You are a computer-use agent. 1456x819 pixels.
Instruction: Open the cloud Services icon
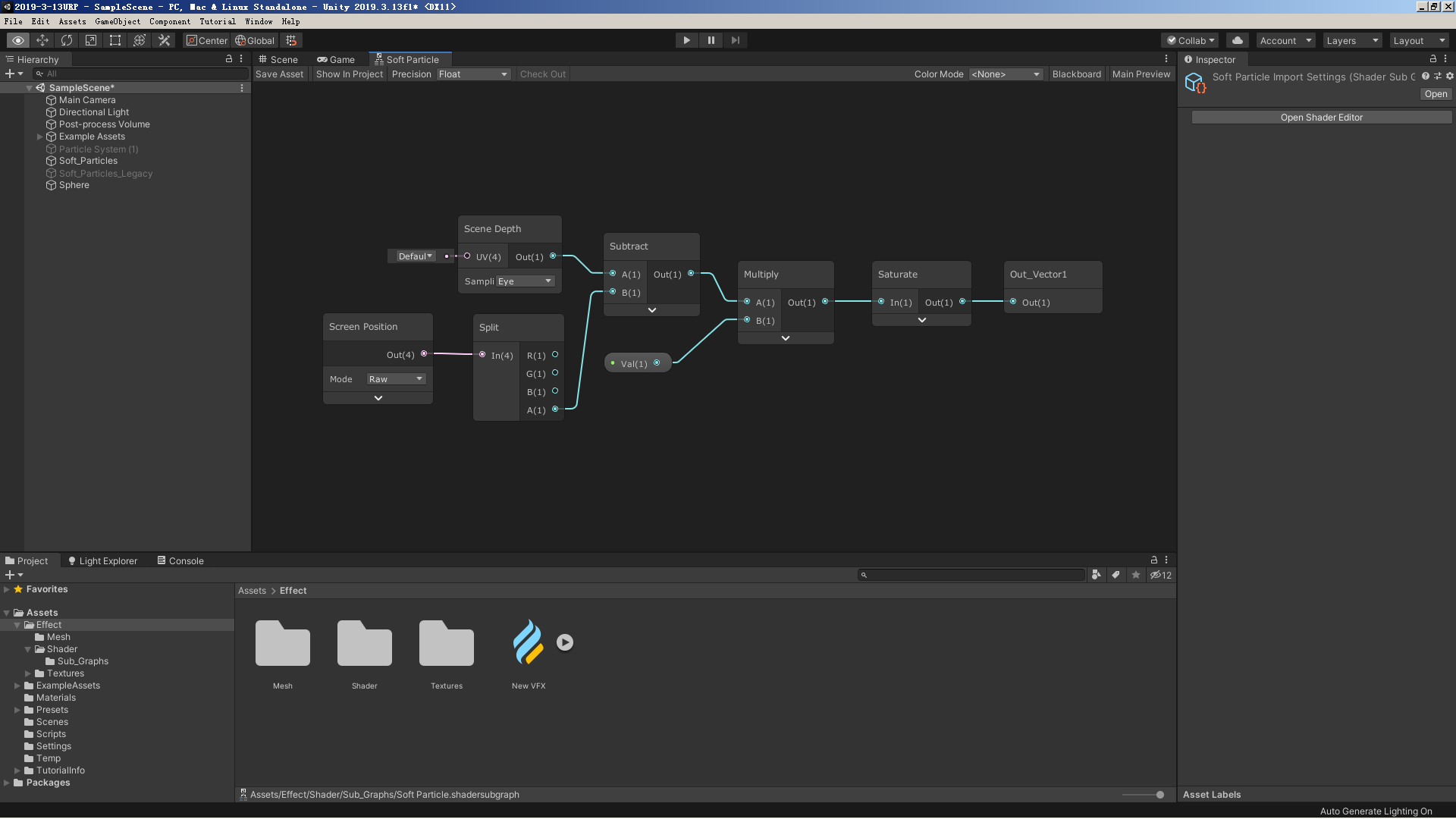1238,40
